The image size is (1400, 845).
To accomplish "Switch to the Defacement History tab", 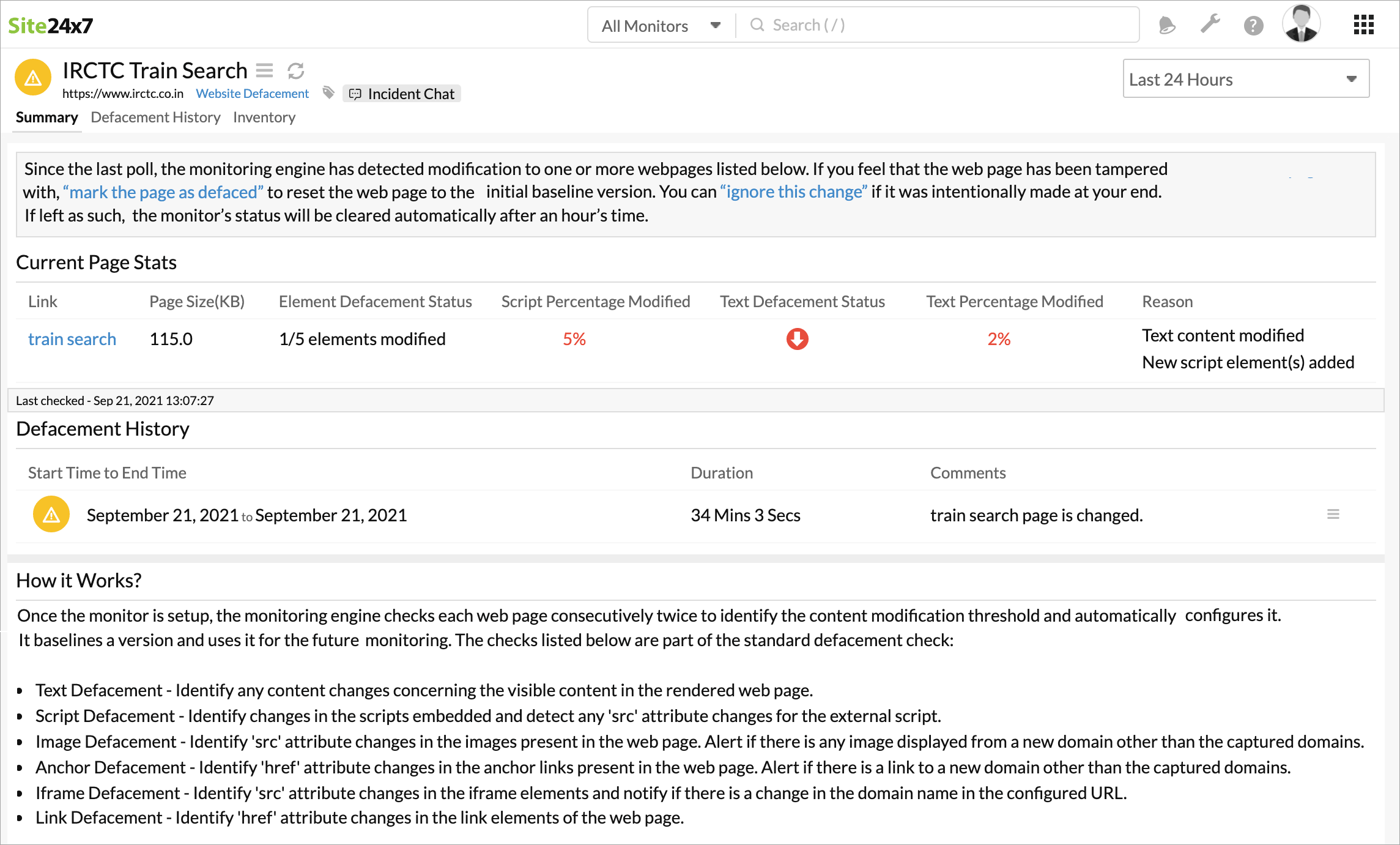I will (155, 117).
